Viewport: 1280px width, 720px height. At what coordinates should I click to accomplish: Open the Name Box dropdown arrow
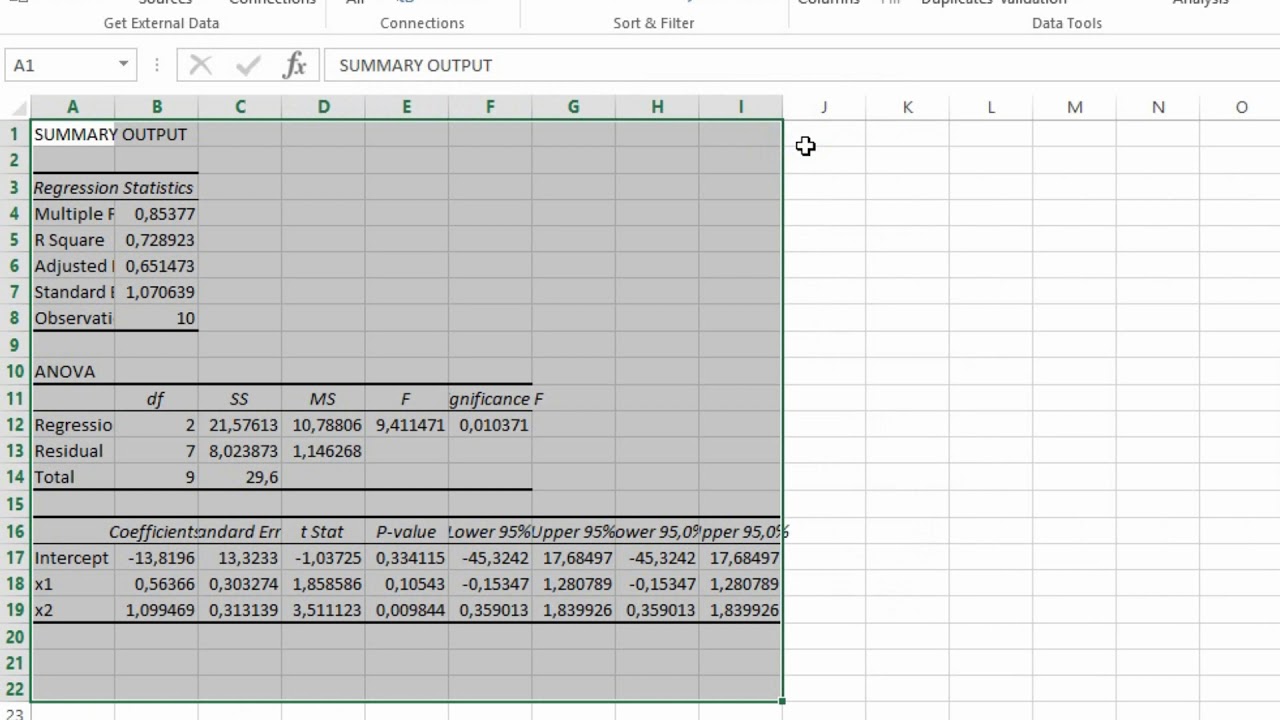point(123,65)
